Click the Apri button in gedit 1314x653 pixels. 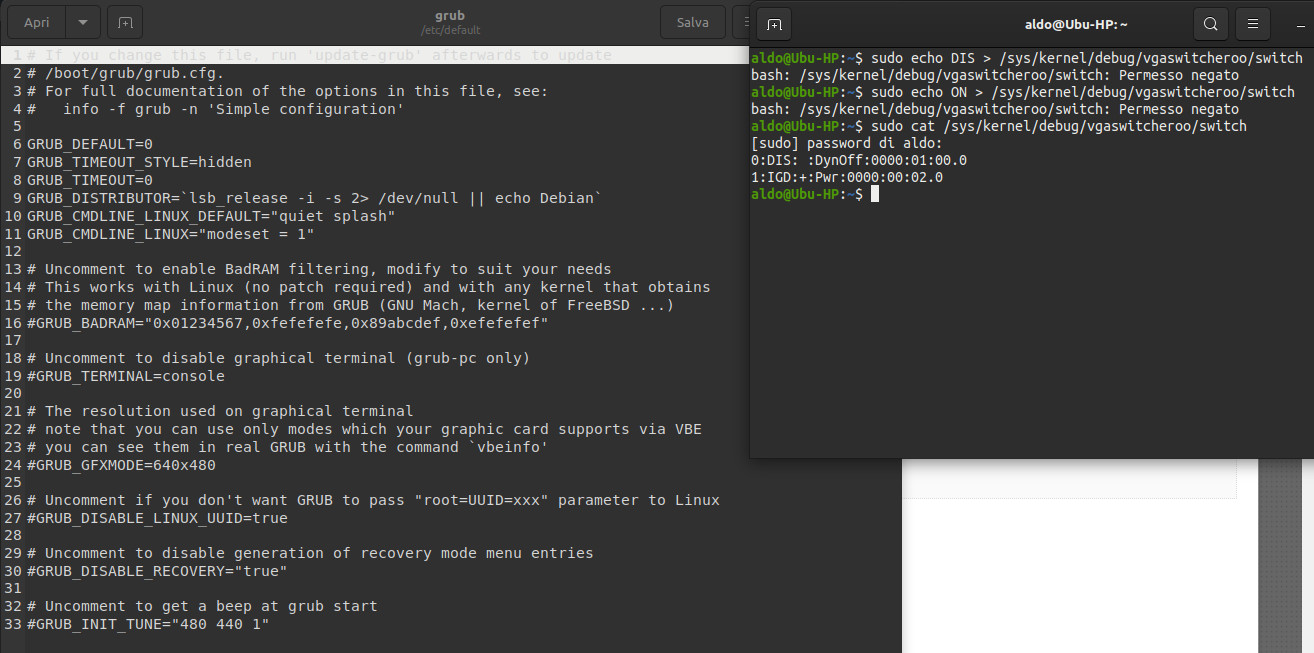(x=36, y=22)
